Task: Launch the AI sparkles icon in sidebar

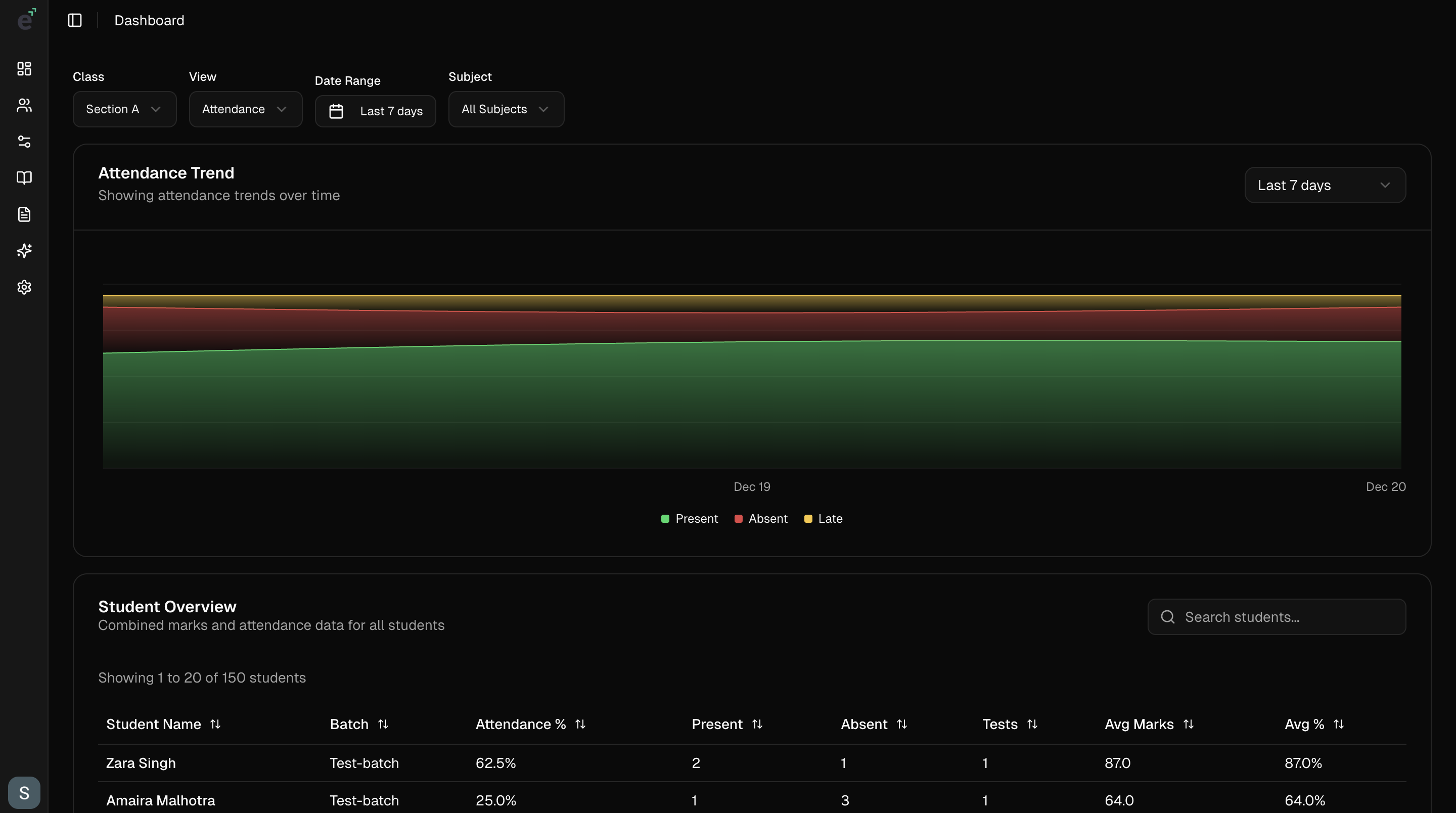Action: pos(24,250)
